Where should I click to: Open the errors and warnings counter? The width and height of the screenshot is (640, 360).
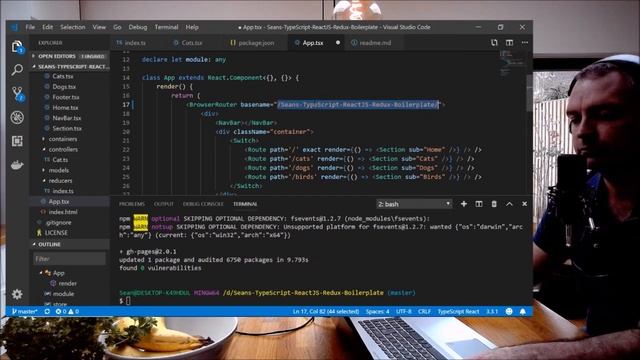pyautogui.click(x=67, y=311)
